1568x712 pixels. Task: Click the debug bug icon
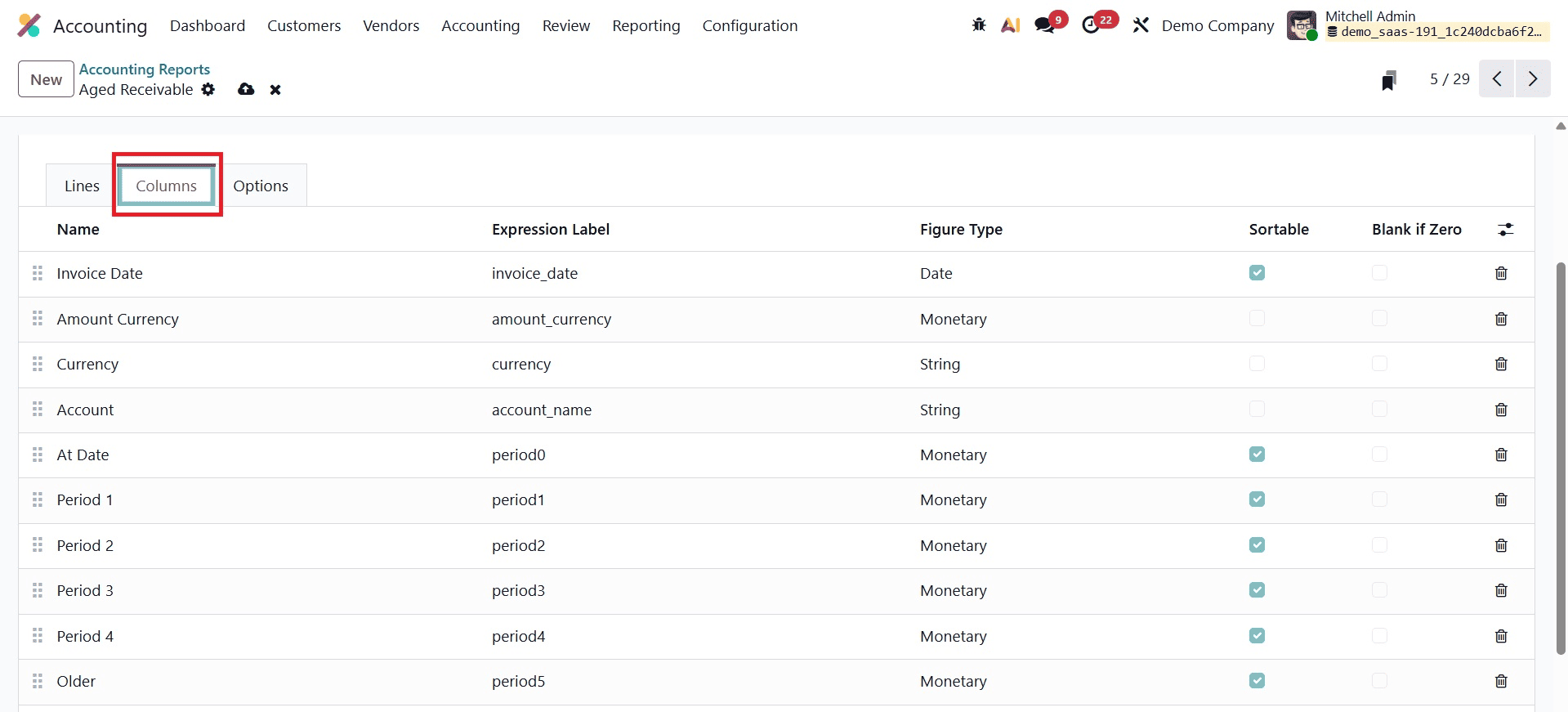[x=978, y=25]
